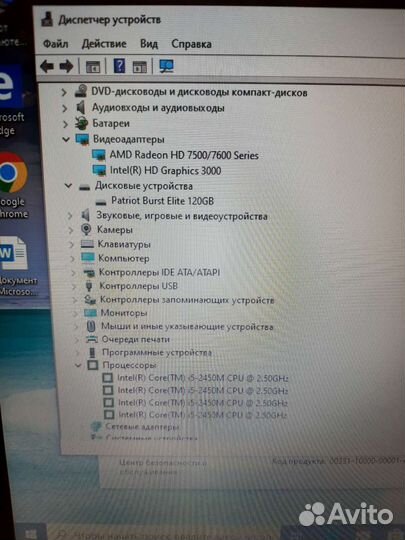Select Мыши и иные указывающие устройства
The height and width of the screenshot is (540, 405).
pyautogui.click(x=187, y=326)
